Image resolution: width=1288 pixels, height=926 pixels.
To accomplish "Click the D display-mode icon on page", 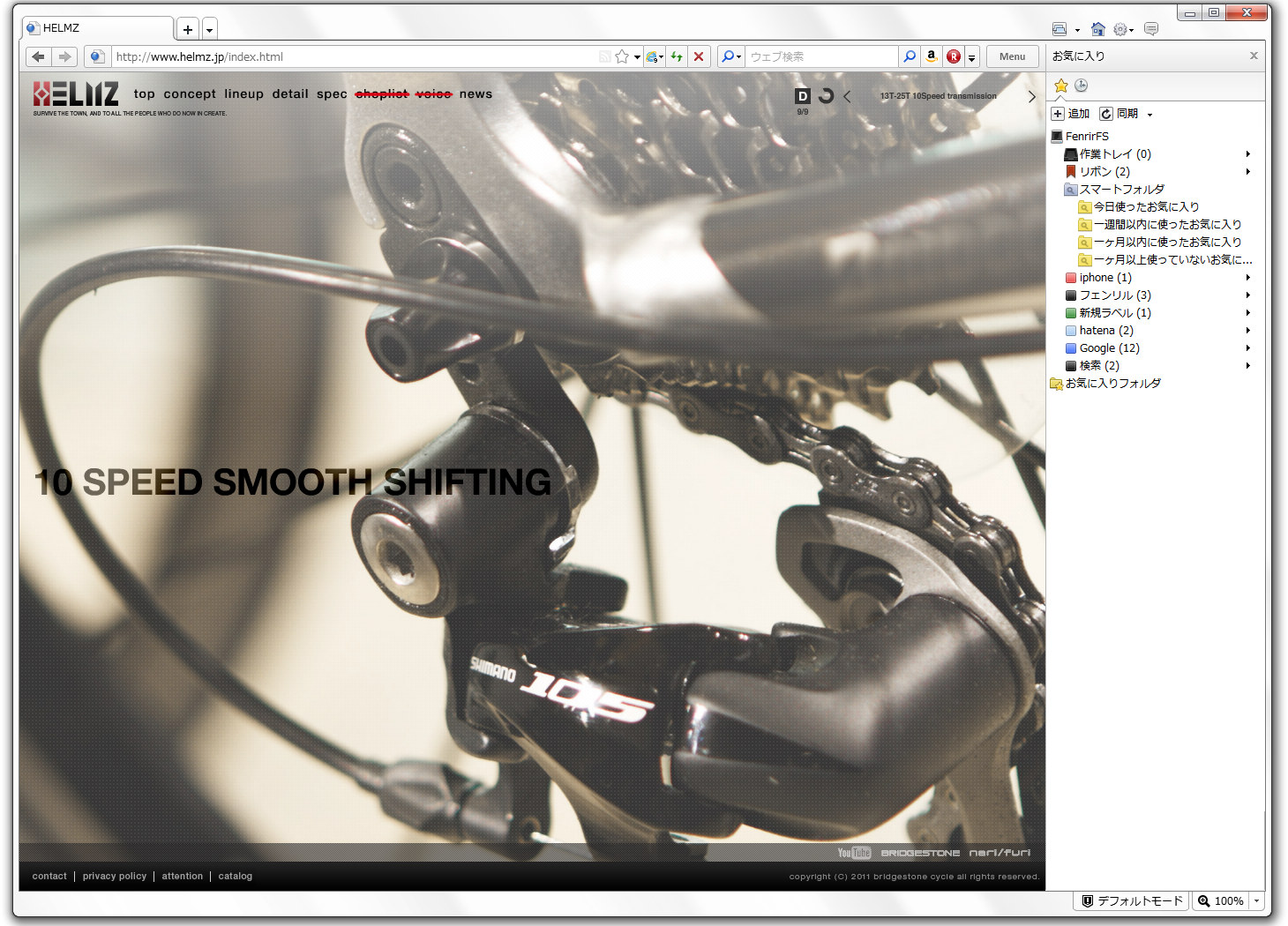I will tap(803, 96).
